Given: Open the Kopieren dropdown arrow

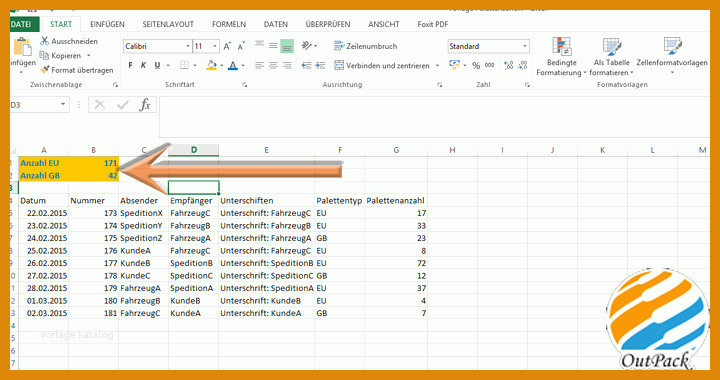Looking at the screenshot, I should 89,56.
